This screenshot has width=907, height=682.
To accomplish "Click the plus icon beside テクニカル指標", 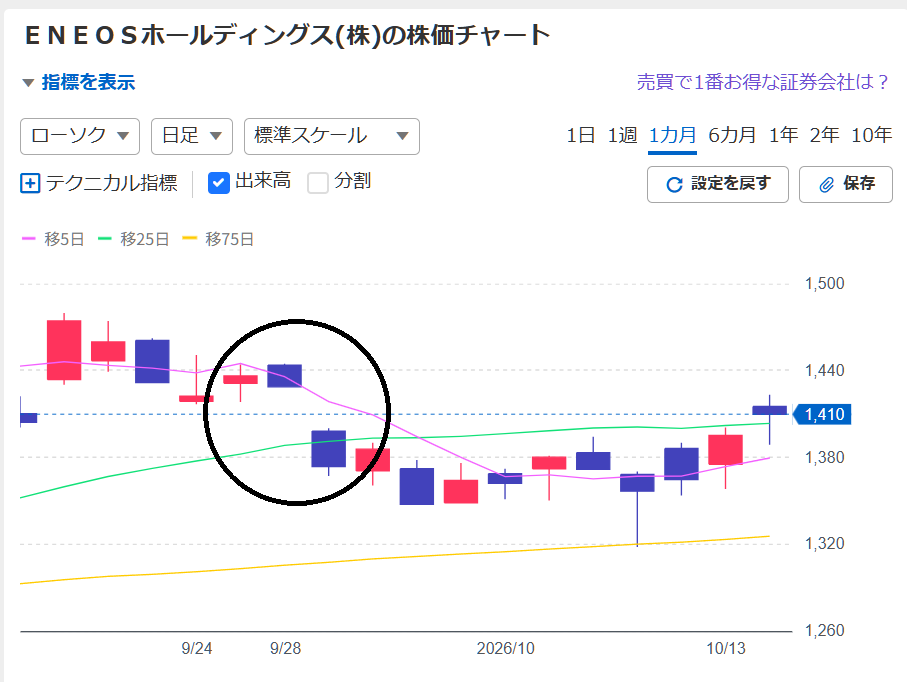I will pos(30,183).
